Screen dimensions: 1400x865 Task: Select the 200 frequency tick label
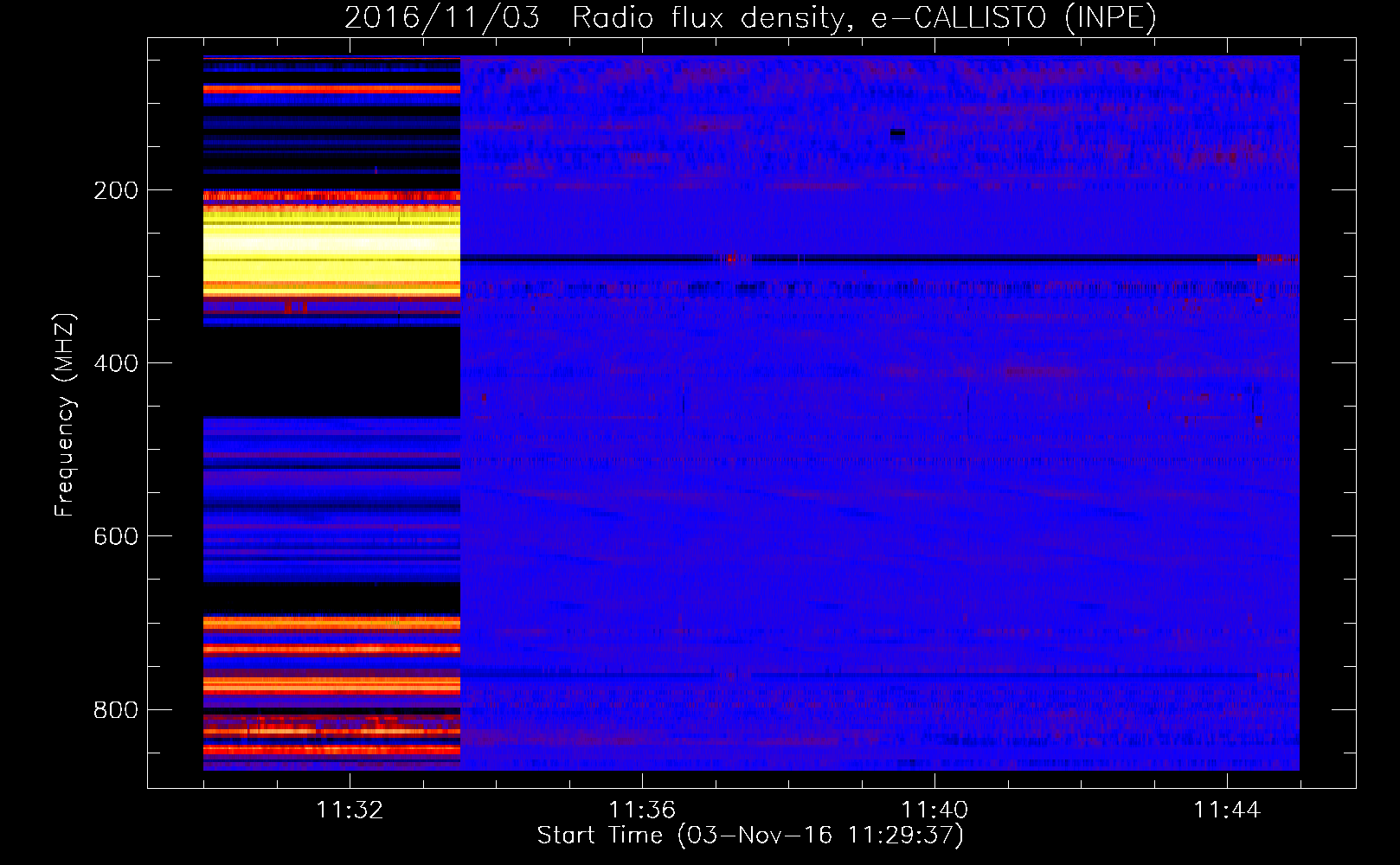tap(116, 190)
